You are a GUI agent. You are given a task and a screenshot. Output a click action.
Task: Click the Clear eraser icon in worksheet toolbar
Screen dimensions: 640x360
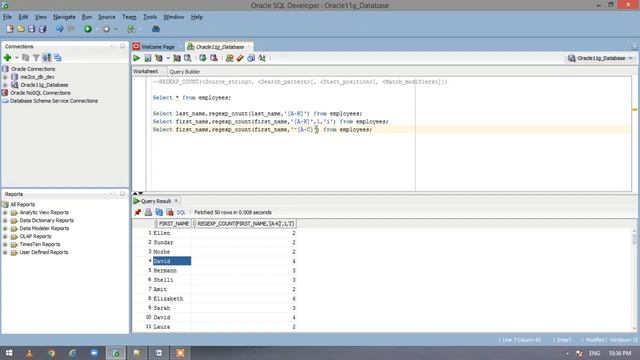240,58
